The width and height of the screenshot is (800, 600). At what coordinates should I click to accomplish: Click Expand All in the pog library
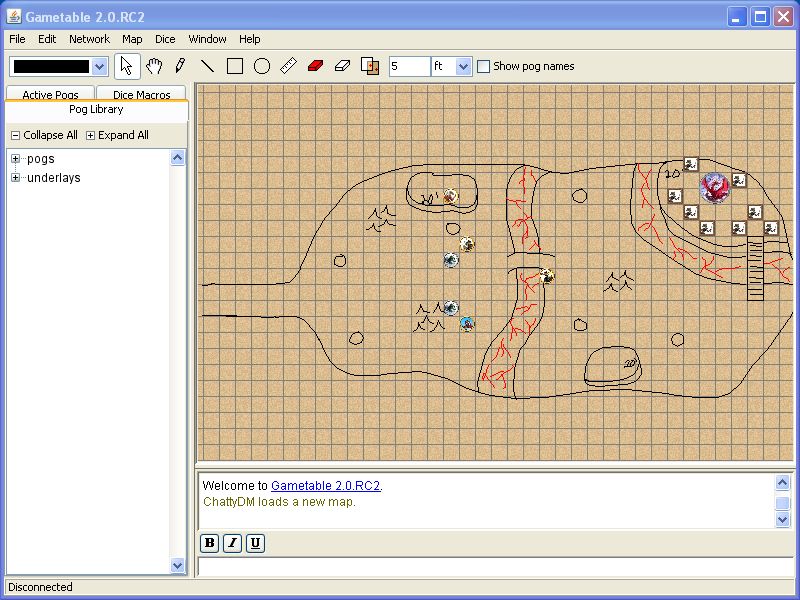coord(117,135)
